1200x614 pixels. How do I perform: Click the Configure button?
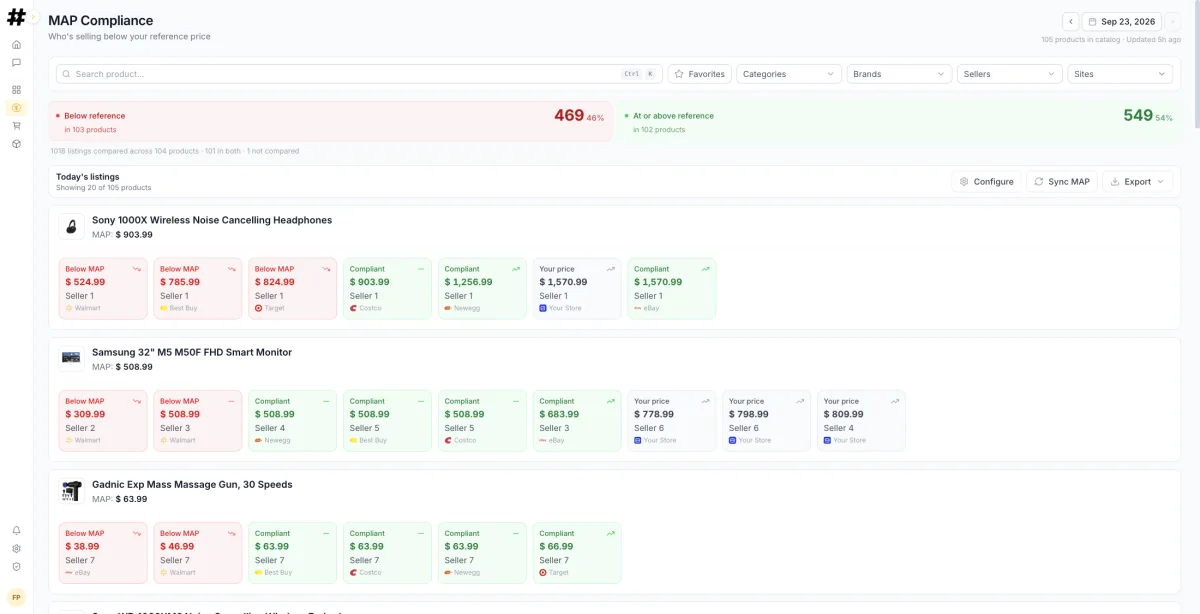[x=986, y=182]
